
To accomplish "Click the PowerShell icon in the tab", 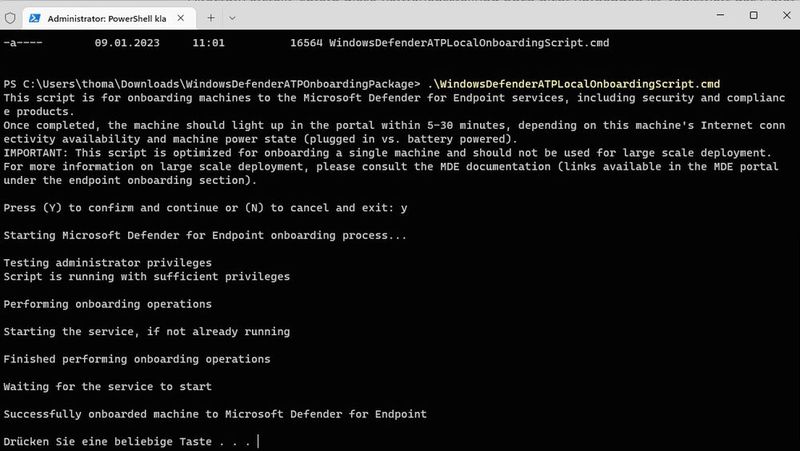I will 35,17.
